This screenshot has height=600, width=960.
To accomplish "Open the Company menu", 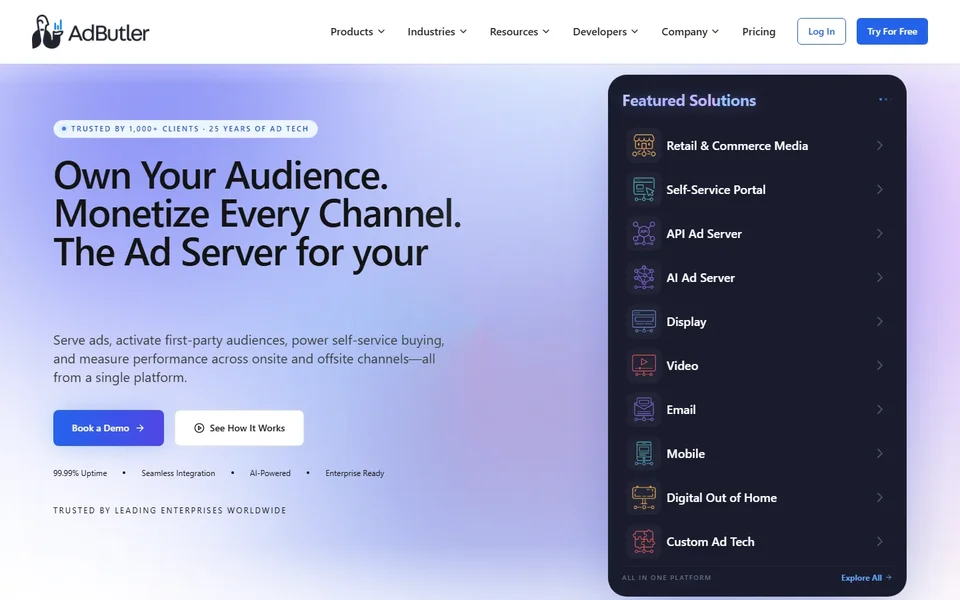I will 690,31.
